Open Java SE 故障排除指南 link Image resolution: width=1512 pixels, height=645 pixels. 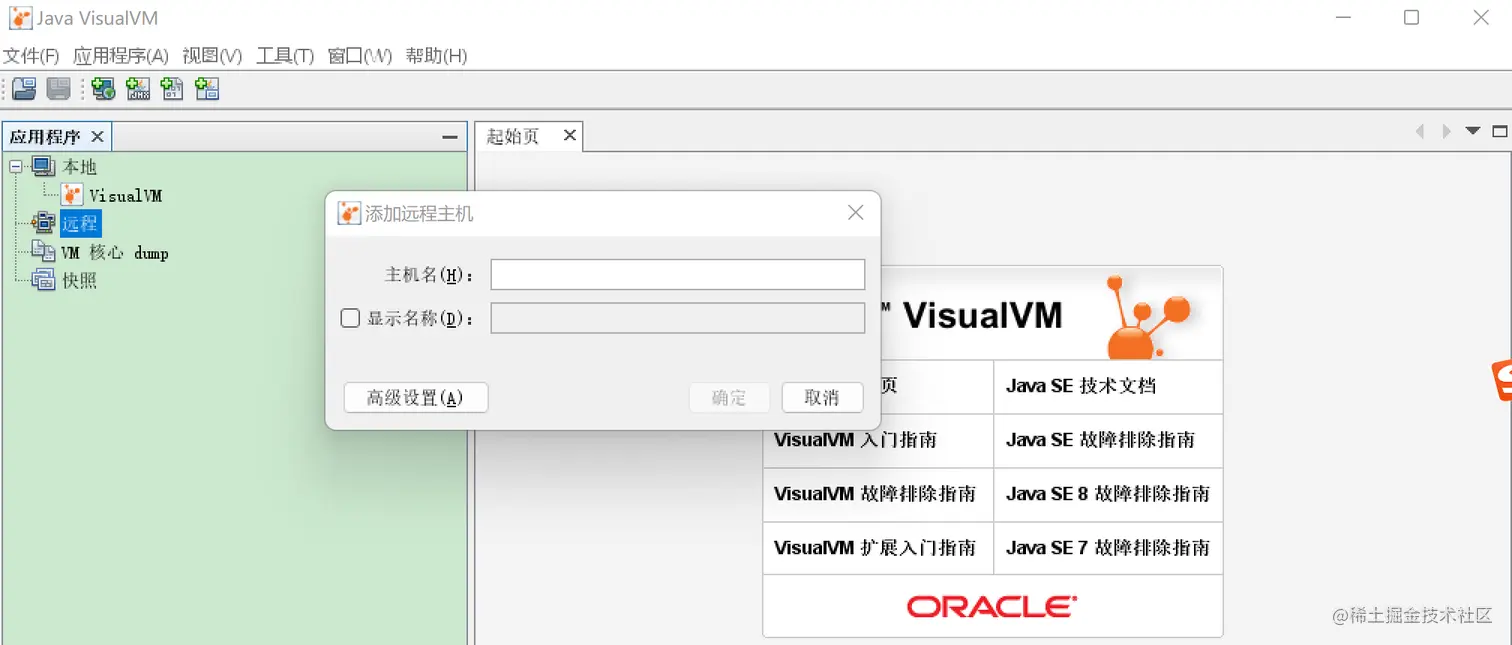point(1100,440)
